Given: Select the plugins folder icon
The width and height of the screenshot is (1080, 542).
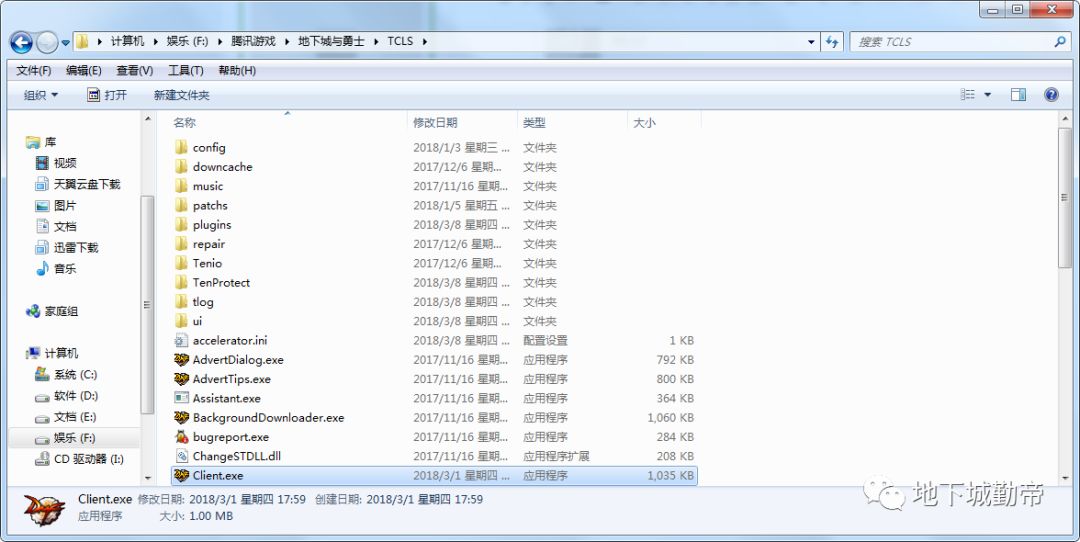Looking at the screenshot, I should [181, 224].
